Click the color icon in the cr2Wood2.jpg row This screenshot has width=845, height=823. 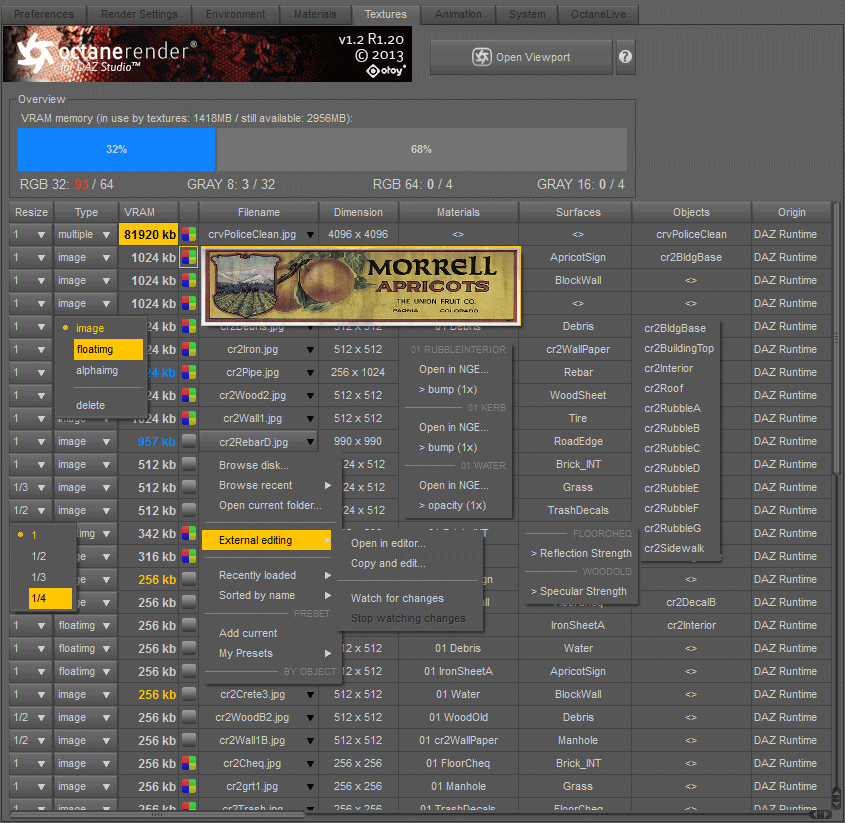coord(189,396)
